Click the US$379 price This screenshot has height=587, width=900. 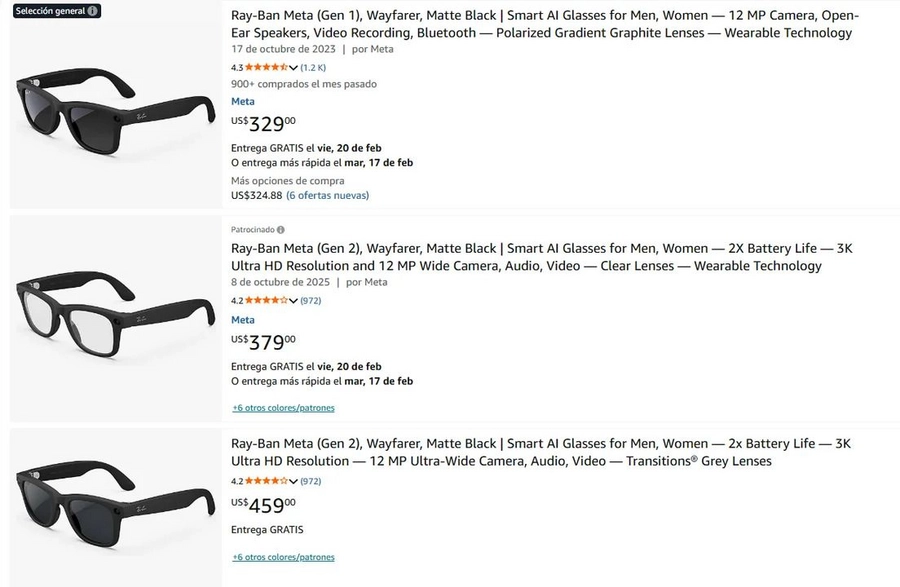(264, 344)
